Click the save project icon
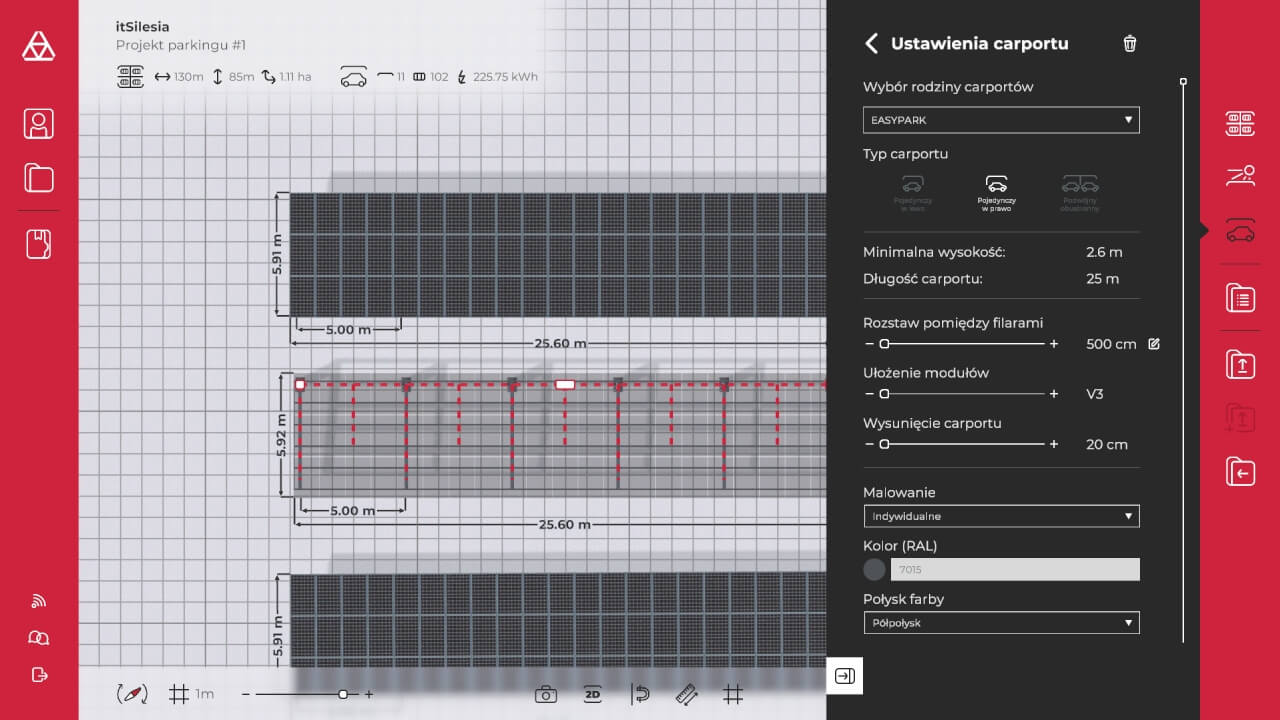Viewport: 1280px width, 720px height. click(39, 244)
